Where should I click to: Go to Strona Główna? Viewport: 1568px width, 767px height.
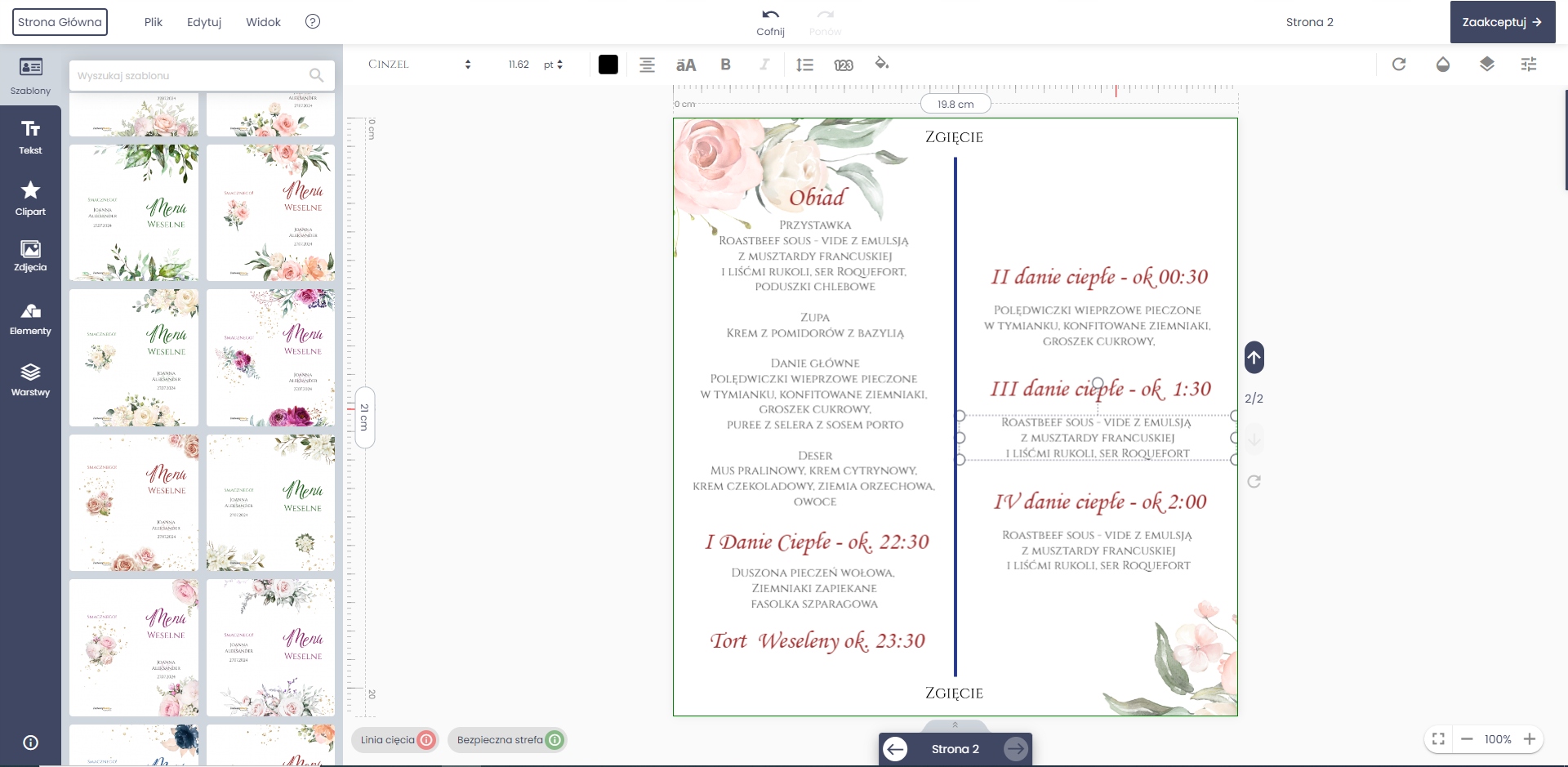tap(60, 22)
